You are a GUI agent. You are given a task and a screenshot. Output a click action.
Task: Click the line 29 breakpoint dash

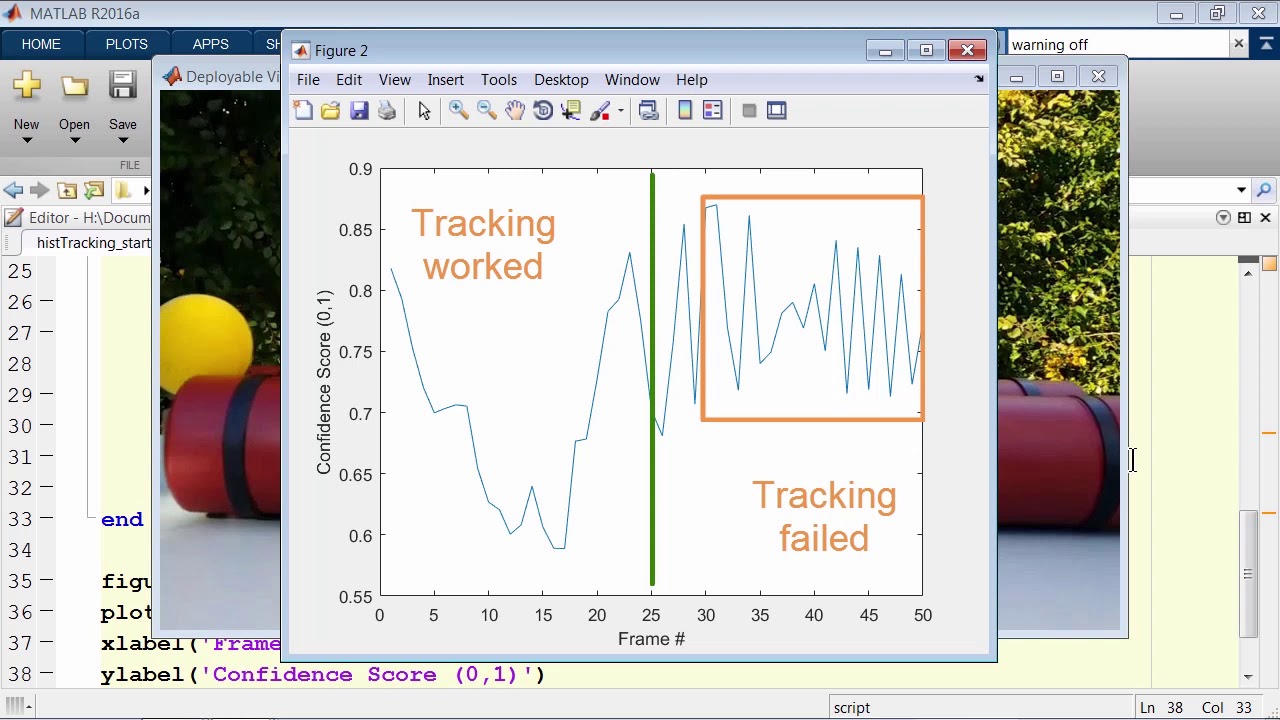click(47, 395)
